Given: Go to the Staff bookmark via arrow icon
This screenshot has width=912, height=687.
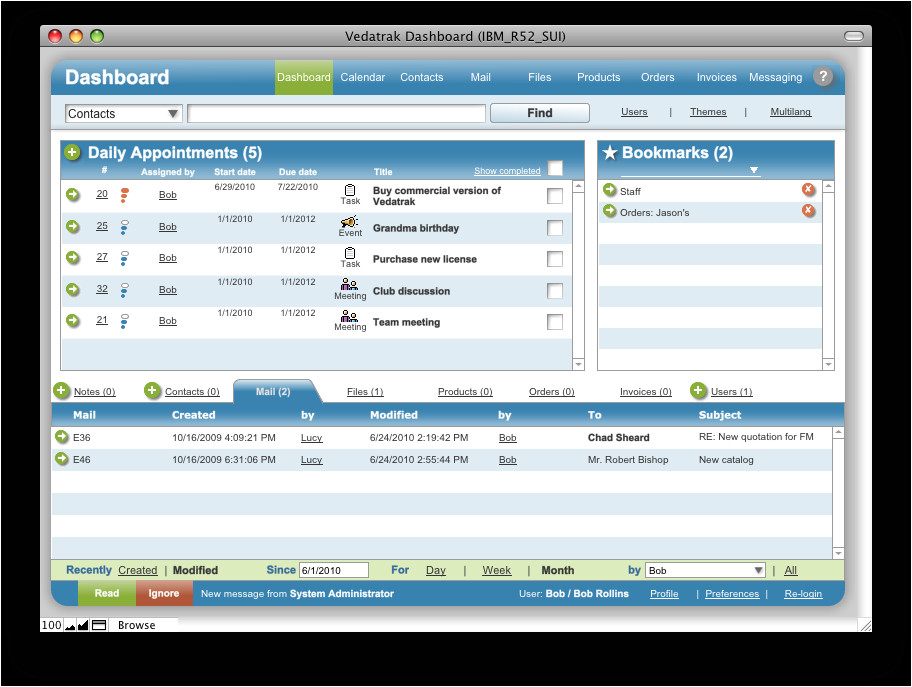Looking at the screenshot, I should tap(609, 190).
